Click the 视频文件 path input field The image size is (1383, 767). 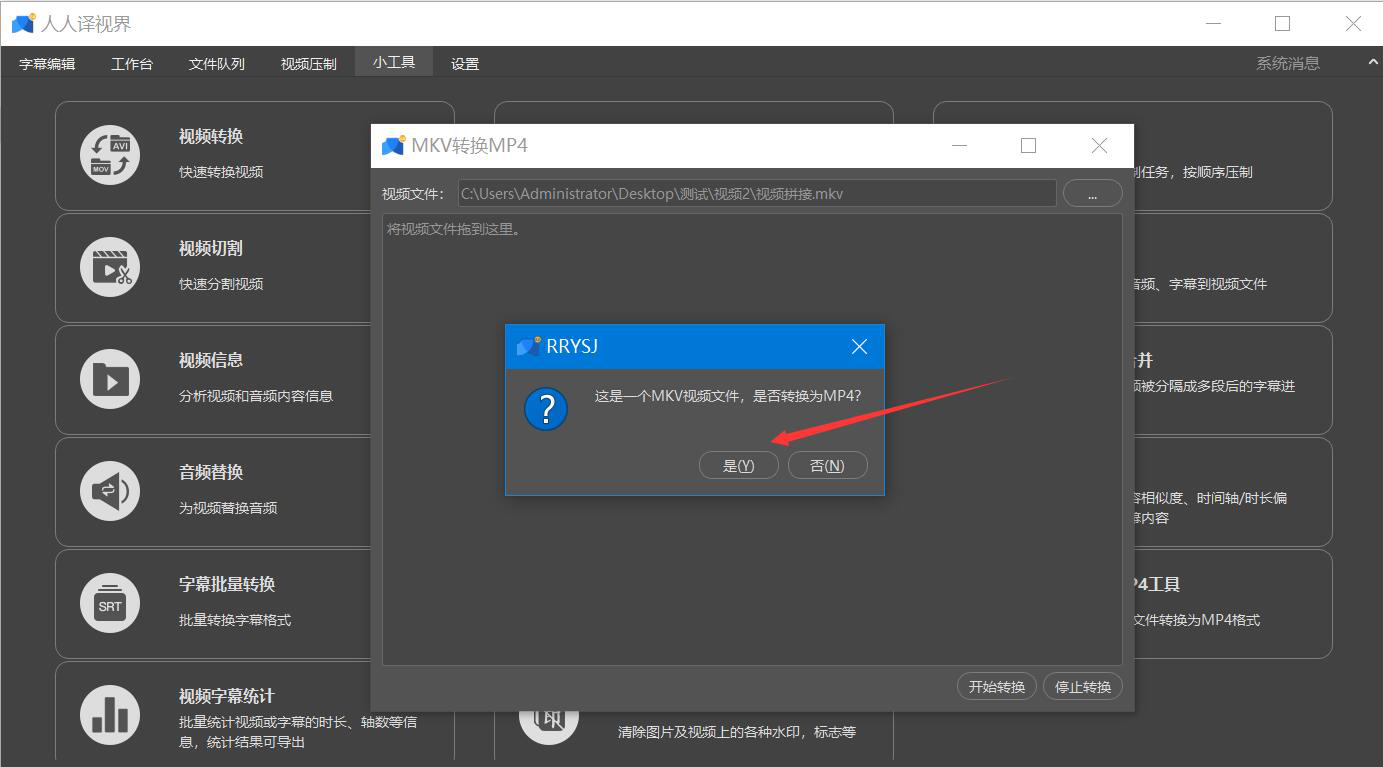click(756, 192)
